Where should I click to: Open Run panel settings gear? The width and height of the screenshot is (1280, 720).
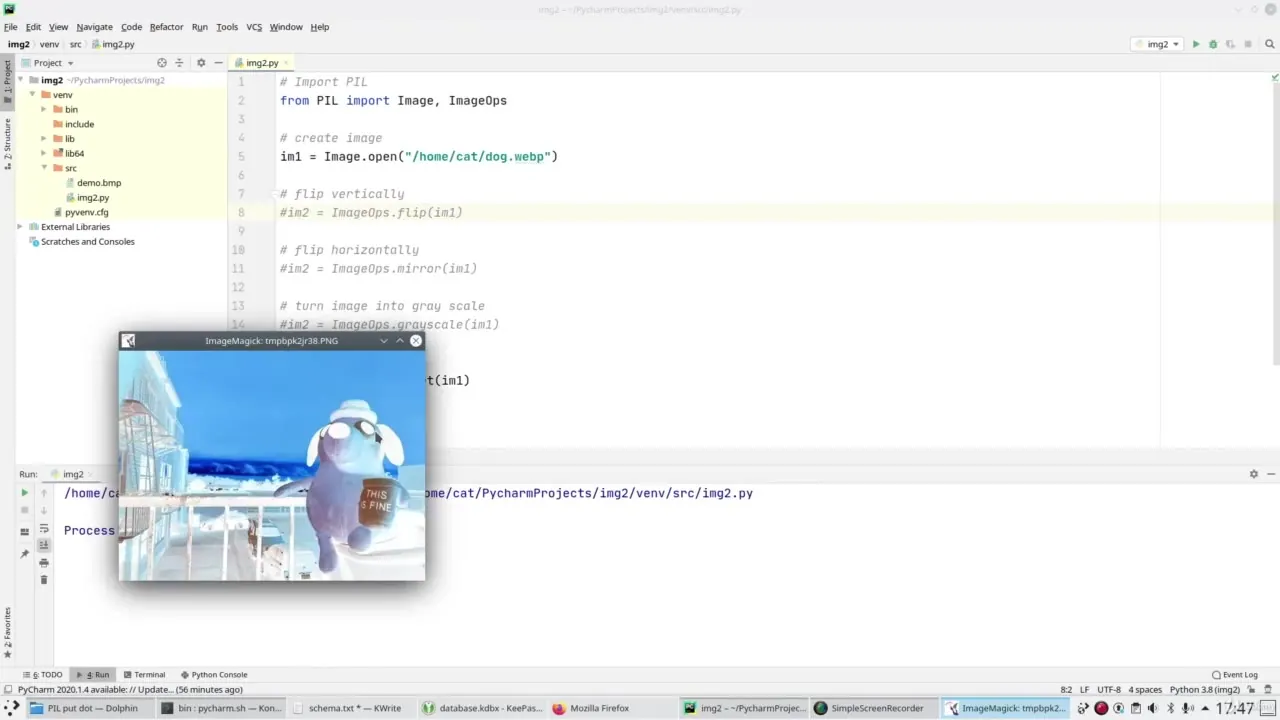coord(1253,474)
